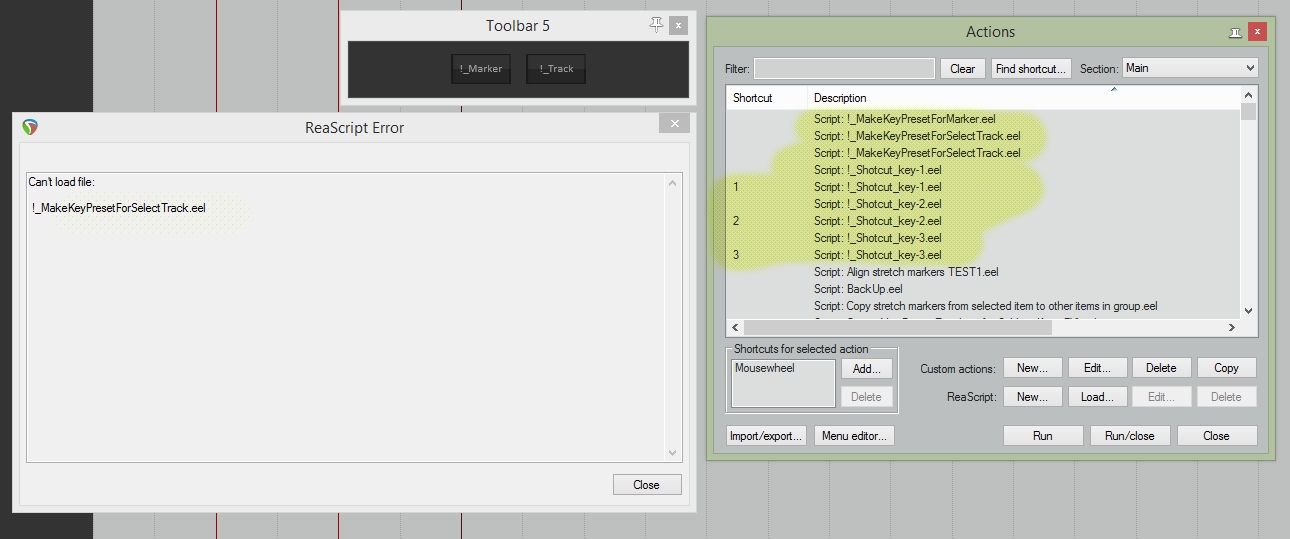Screen dimensions: 1290x539
Task: Click Delete in Custom actions row
Action: click(x=1161, y=368)
